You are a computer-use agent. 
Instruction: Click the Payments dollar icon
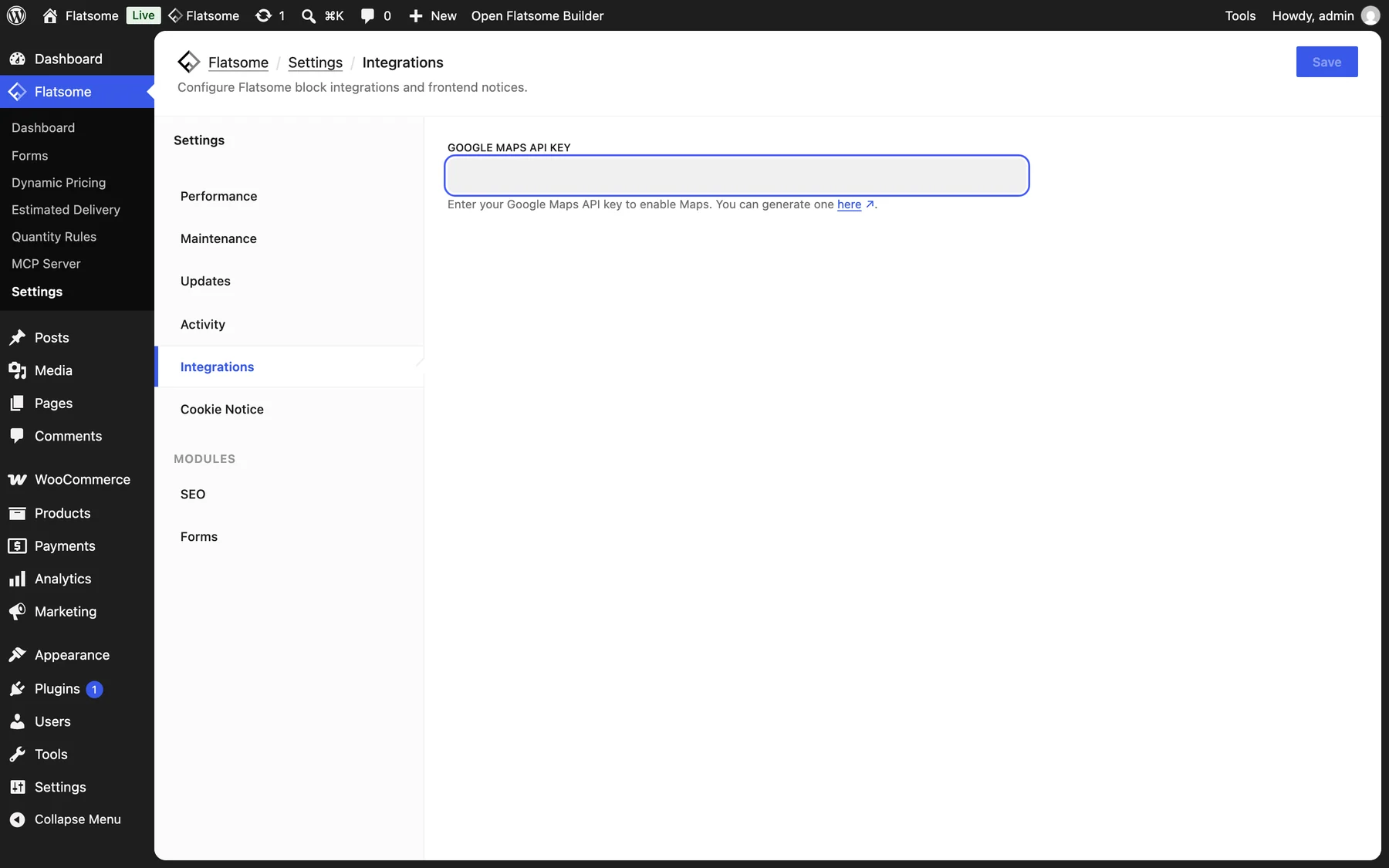(x=17, y=546)
